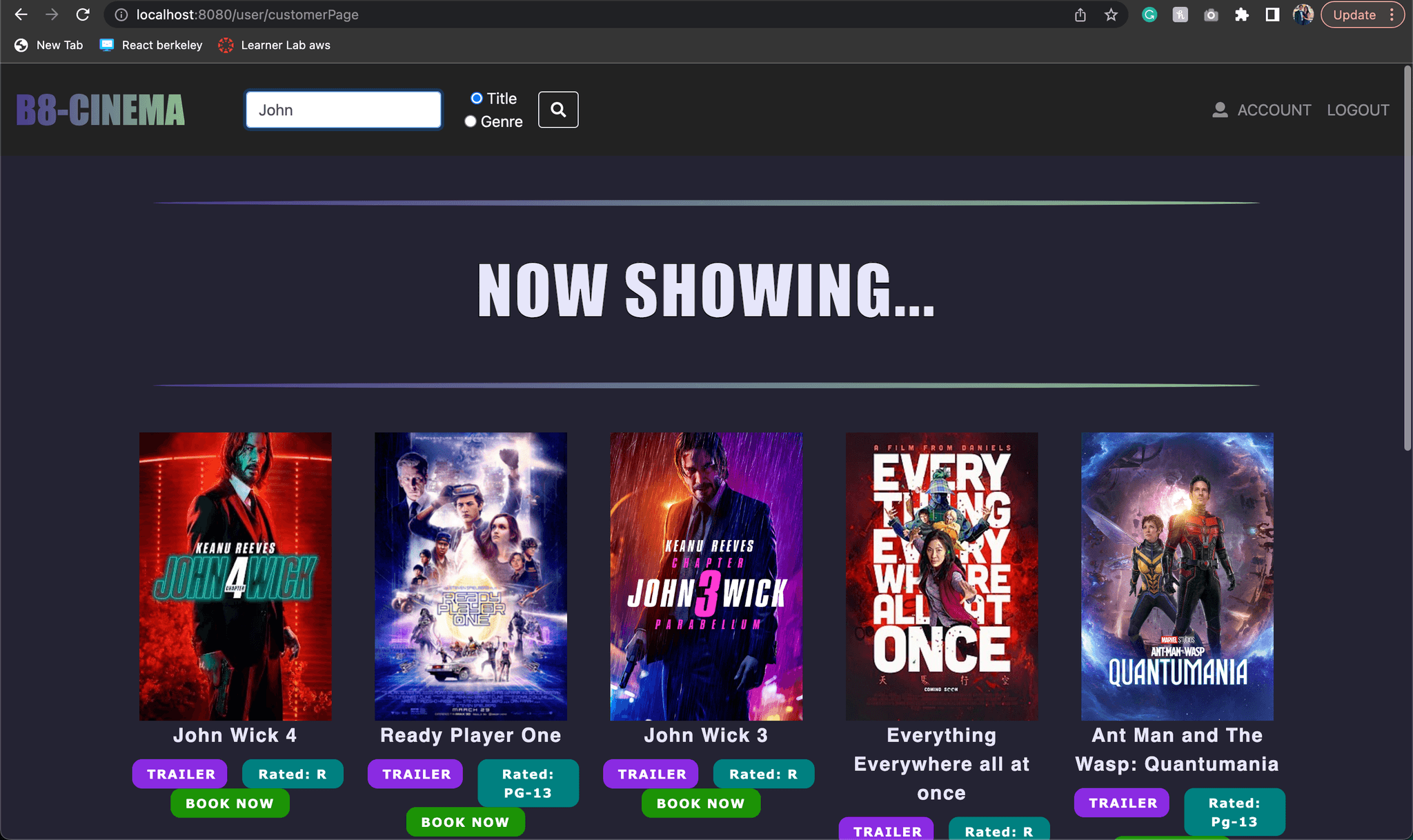Viewport: 1413px width, 840px height.
Task: Click the 'Genre' radio label text
Action: 502,121
